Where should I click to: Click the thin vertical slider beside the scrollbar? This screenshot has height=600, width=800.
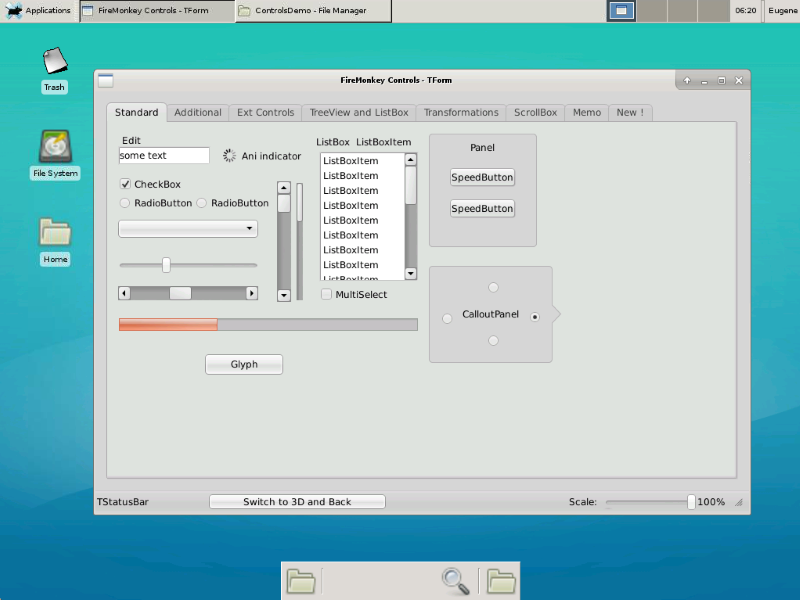click(x=300, y=241)
